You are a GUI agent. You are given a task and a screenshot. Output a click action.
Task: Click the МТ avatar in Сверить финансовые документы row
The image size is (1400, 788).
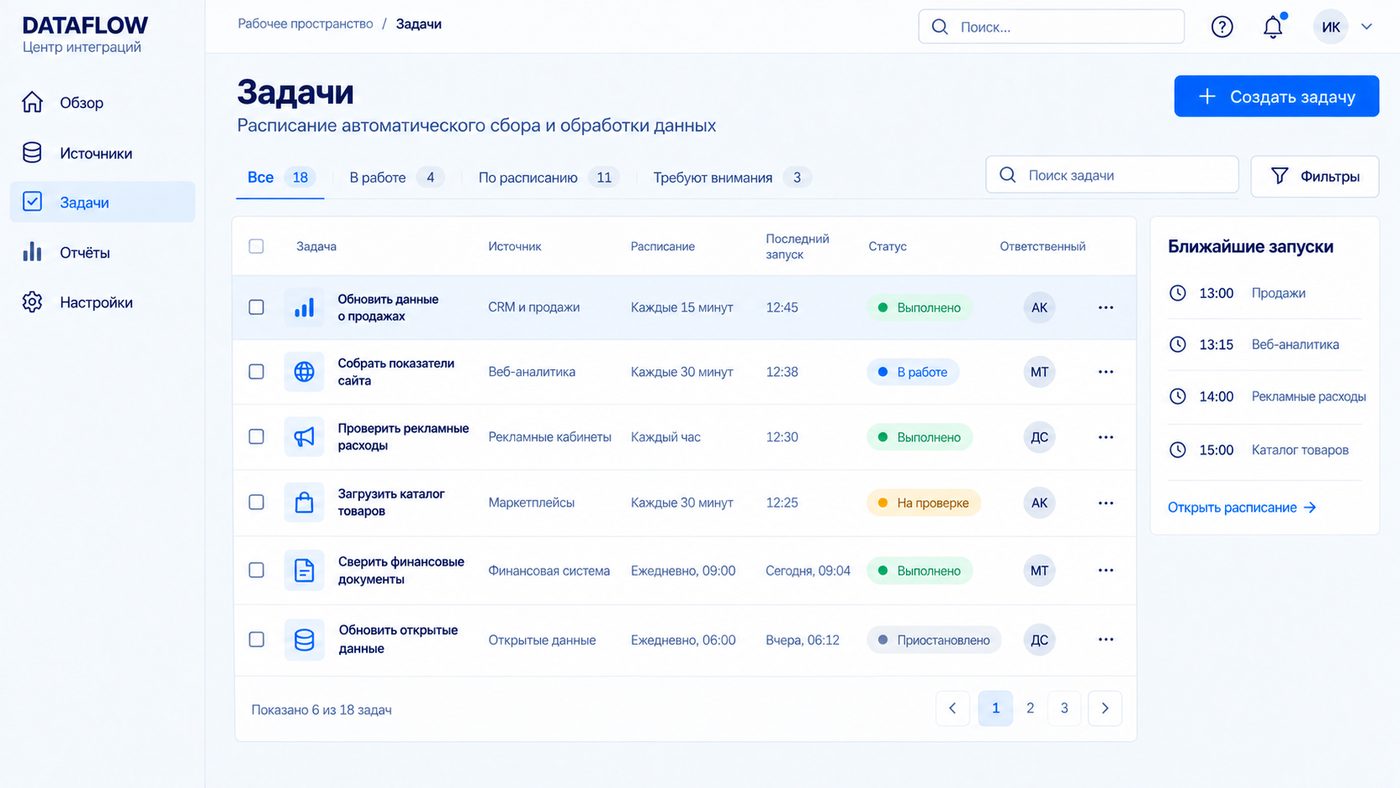pyautogui.click(x=1039, y=570)
